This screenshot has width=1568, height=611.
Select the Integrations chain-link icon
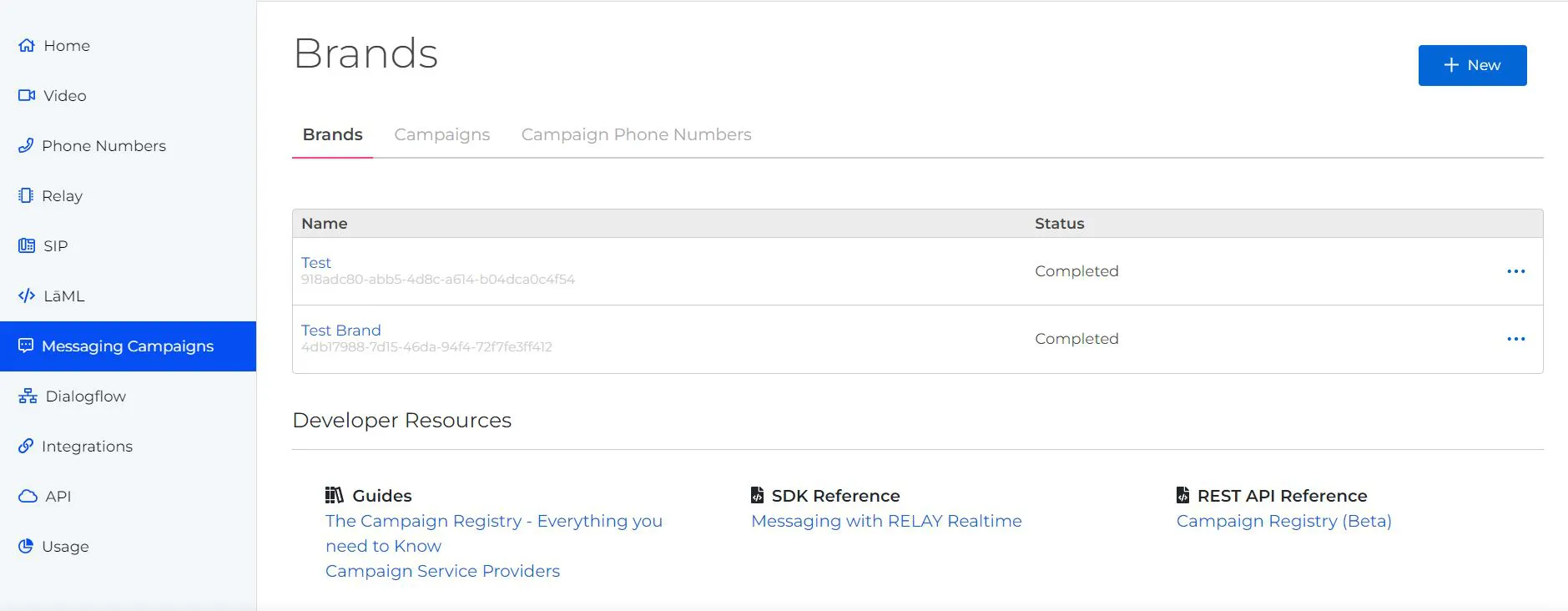tap(26, 447)
